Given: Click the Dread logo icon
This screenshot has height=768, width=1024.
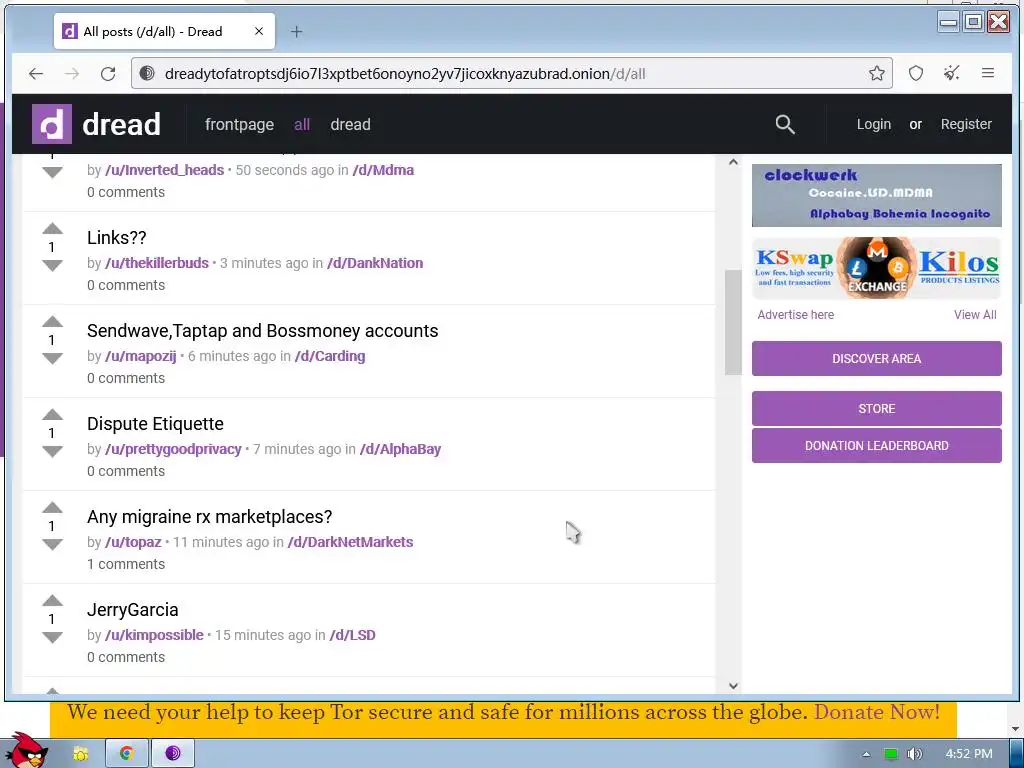Looking at the screenshot, I should pos(52,124).
